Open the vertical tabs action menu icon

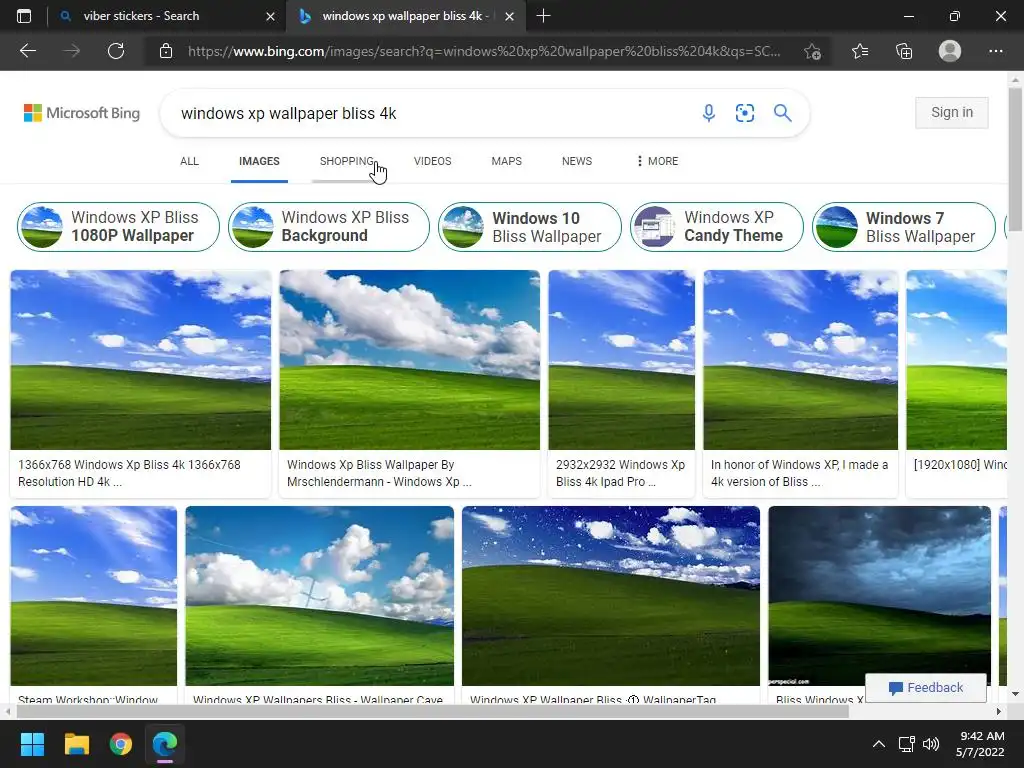coord(24,16)
